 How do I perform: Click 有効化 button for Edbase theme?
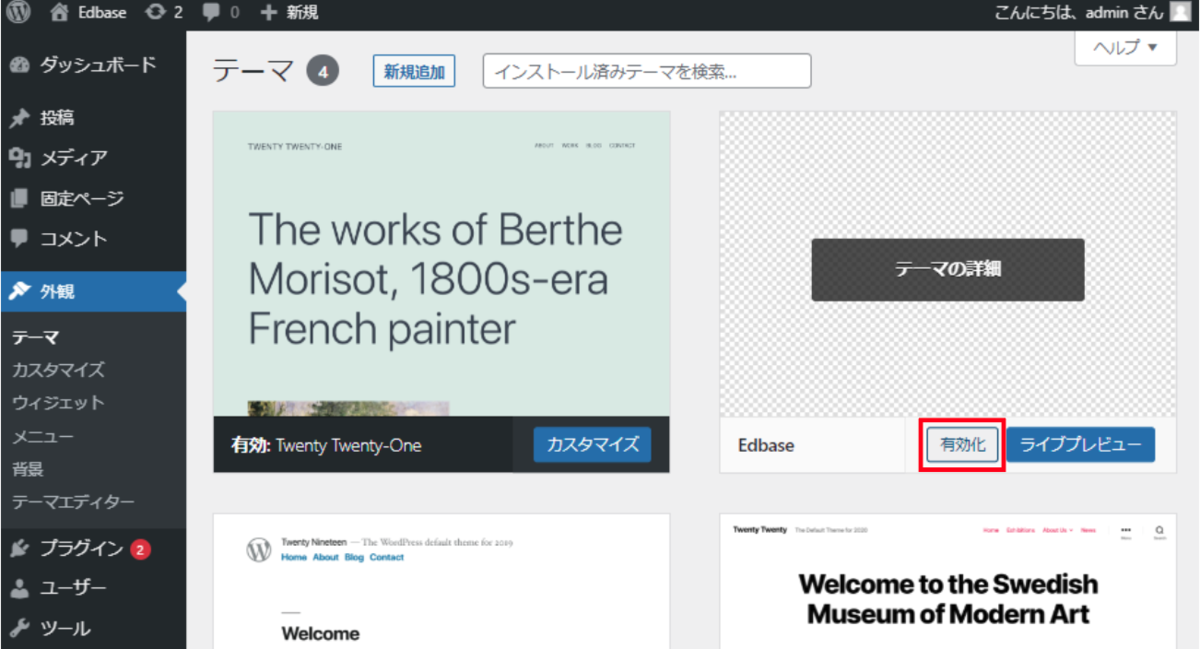[x=963, y=445]
